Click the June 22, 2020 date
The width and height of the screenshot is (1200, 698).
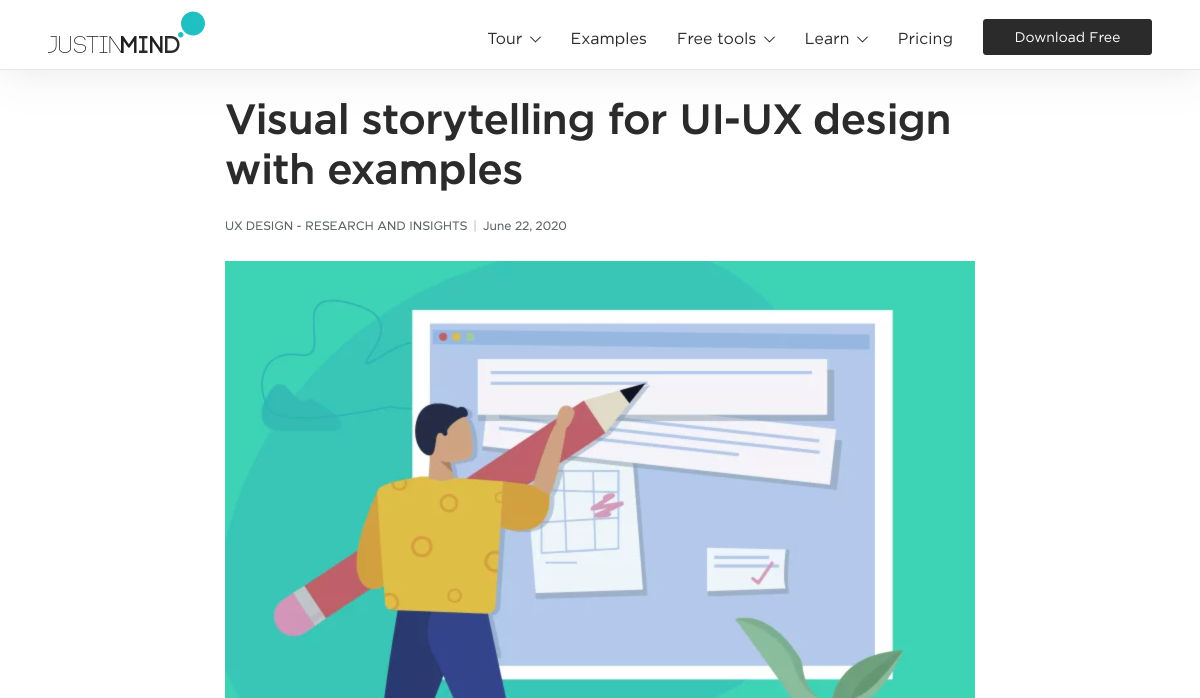pos(524,226)
